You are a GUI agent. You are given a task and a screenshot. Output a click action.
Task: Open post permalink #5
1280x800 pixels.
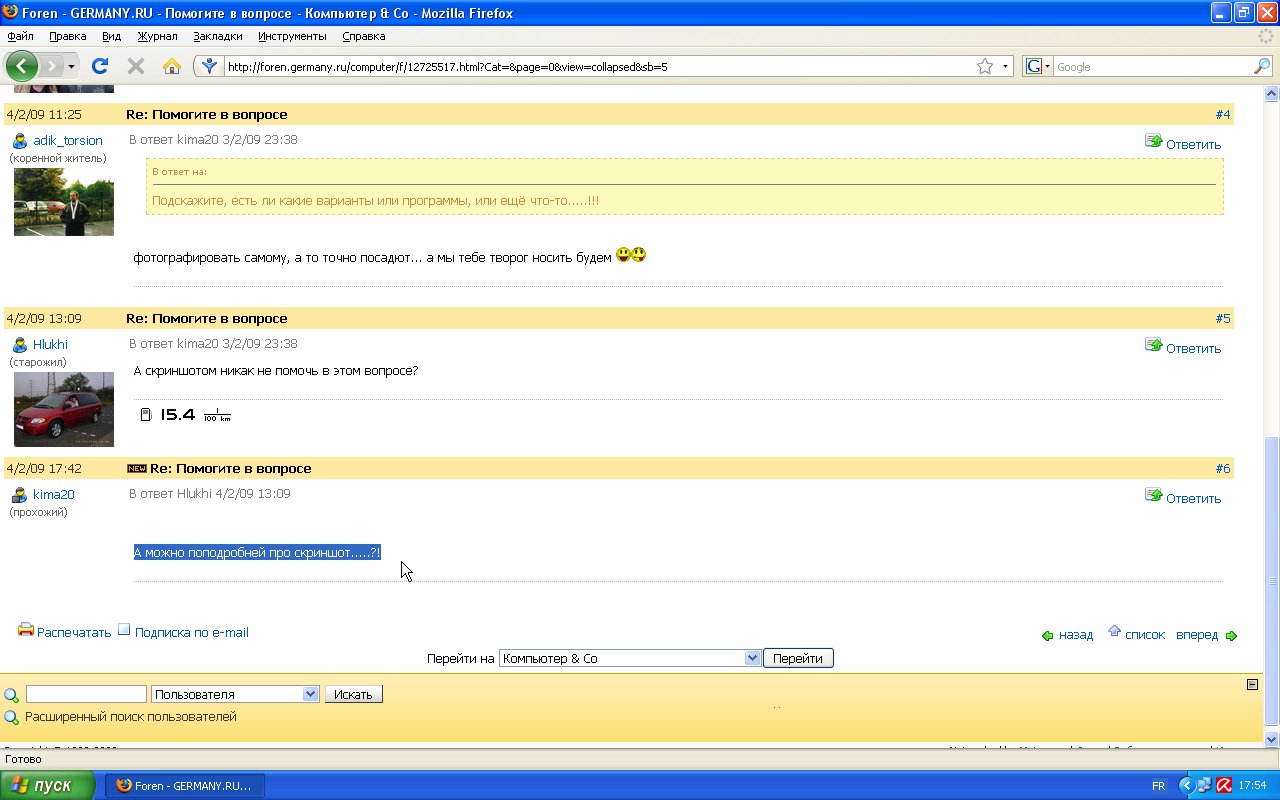point(1223,318)
